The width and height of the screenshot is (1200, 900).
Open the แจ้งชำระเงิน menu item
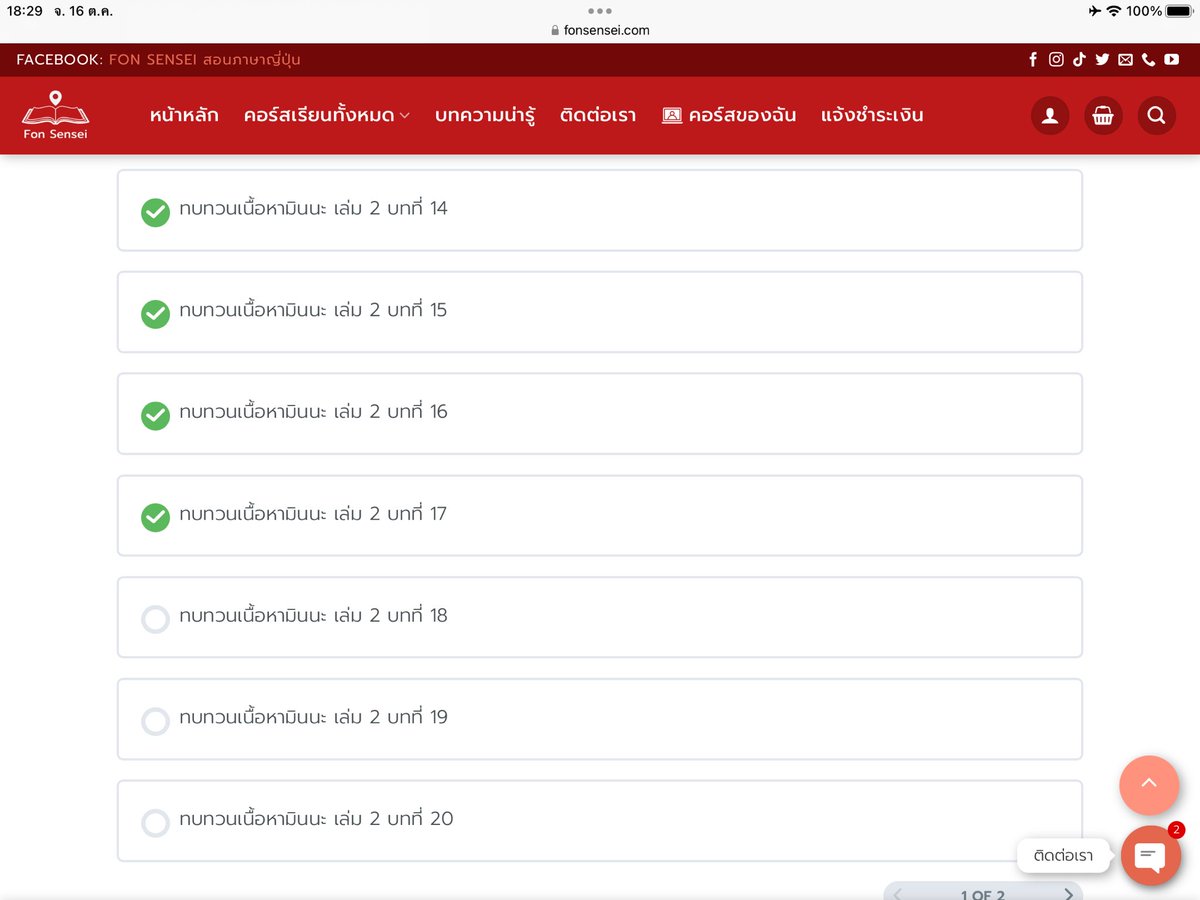(x=872, y=115)
